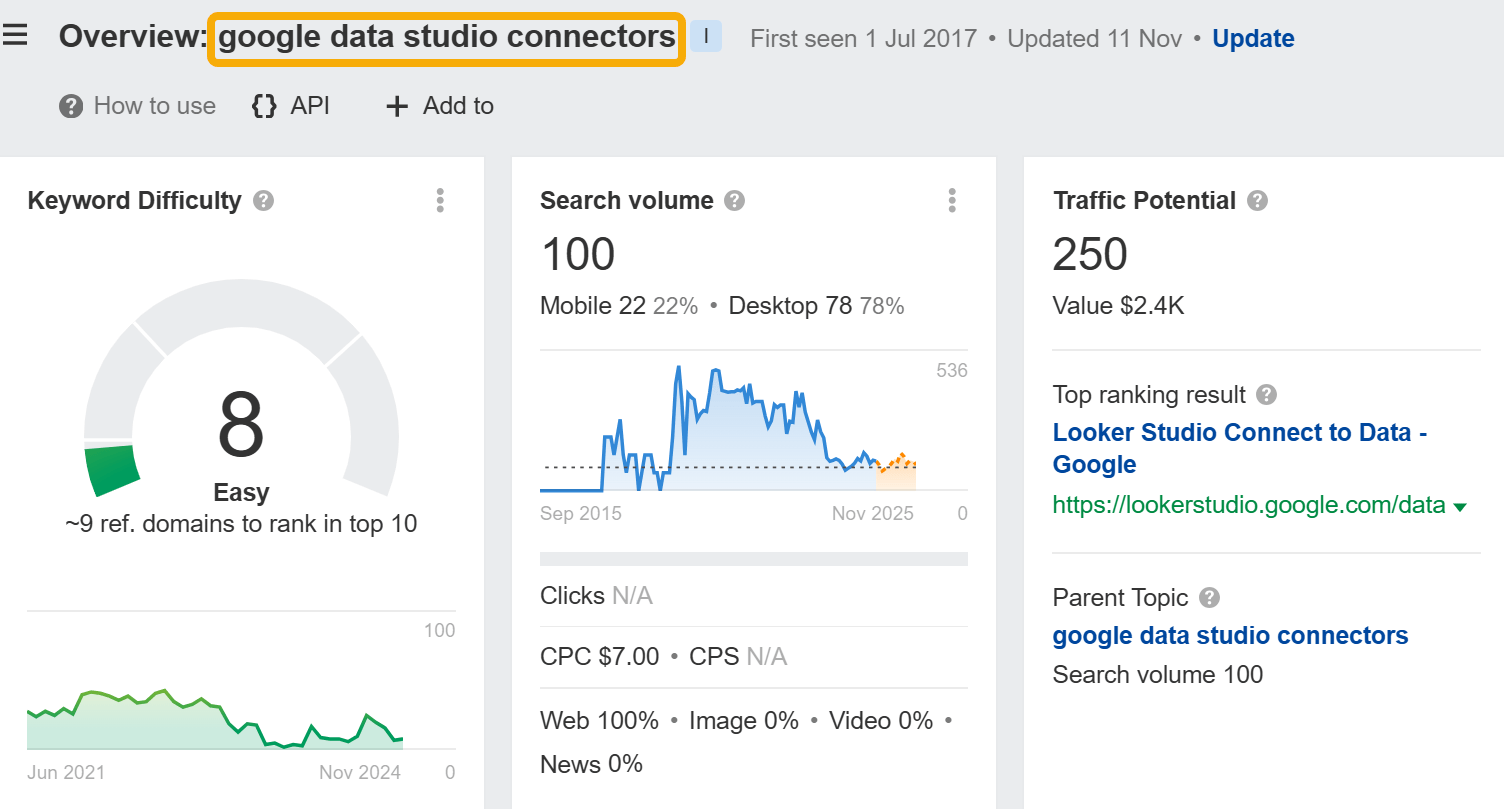Click parent topic google data studio connectors
The image size is (1504, 809).
coord(1230,635)
